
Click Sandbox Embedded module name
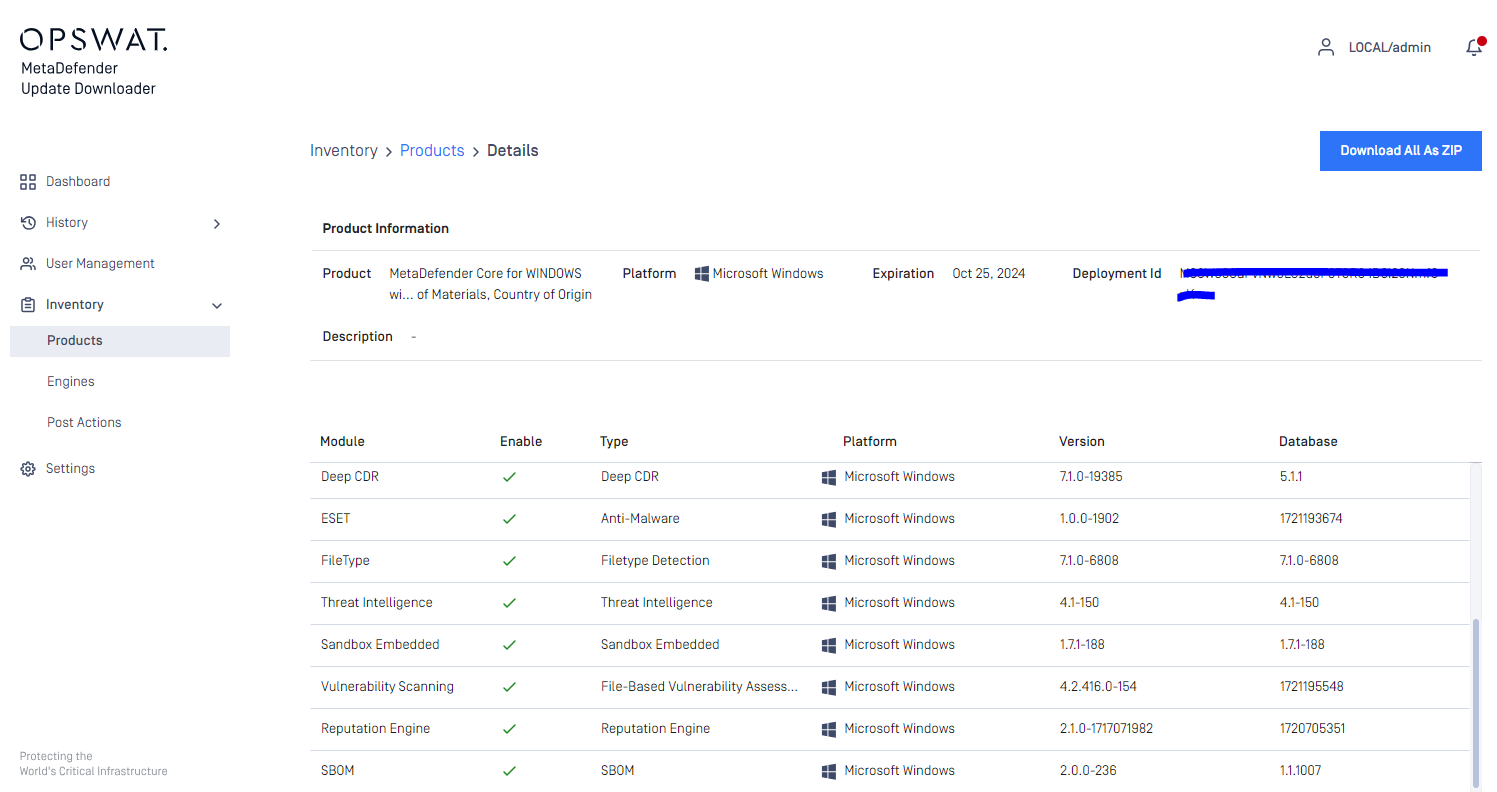pyautogui.click(x=380, y=645)
